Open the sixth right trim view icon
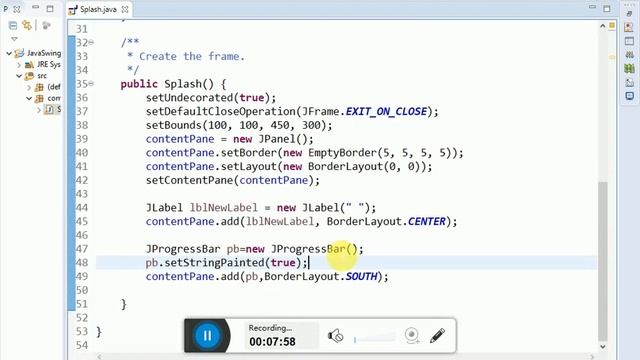 pyautogui.click(x=629, y=82)
